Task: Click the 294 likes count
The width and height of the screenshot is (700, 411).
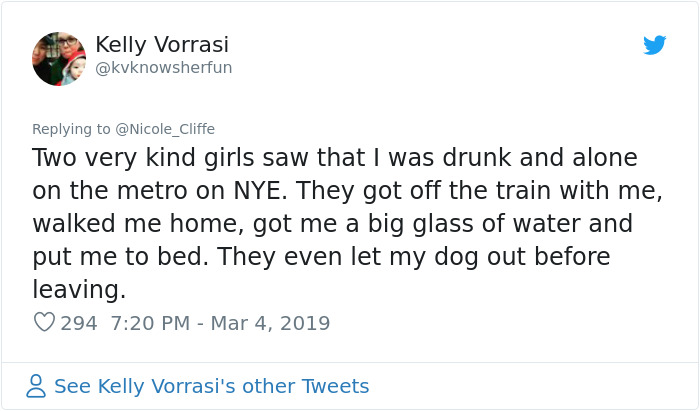Action: click(78, 323)
